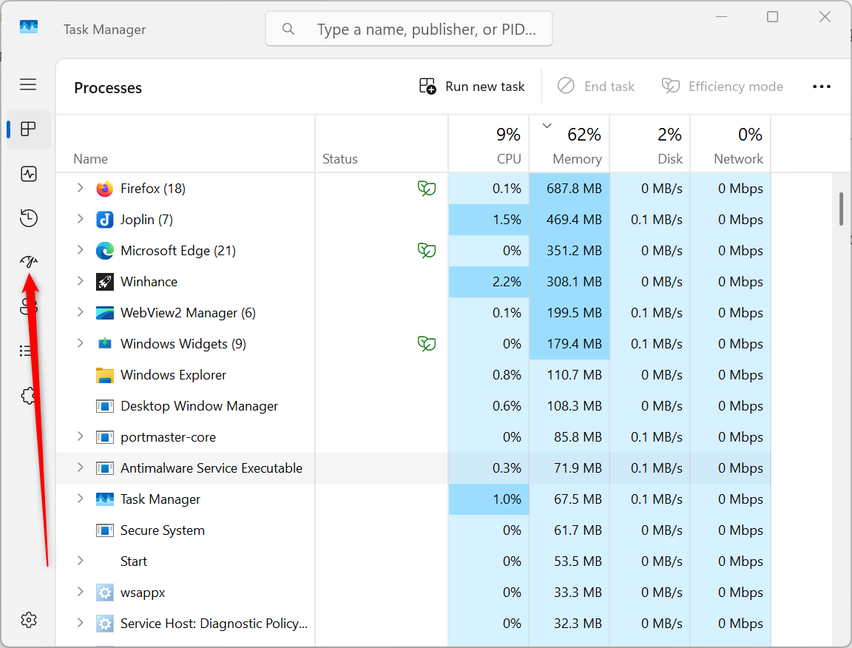Image resolution: width=852 pixels, height=648 pixels.
Task: Select the Antimalware Service Executable name
Action: point(211,468)
